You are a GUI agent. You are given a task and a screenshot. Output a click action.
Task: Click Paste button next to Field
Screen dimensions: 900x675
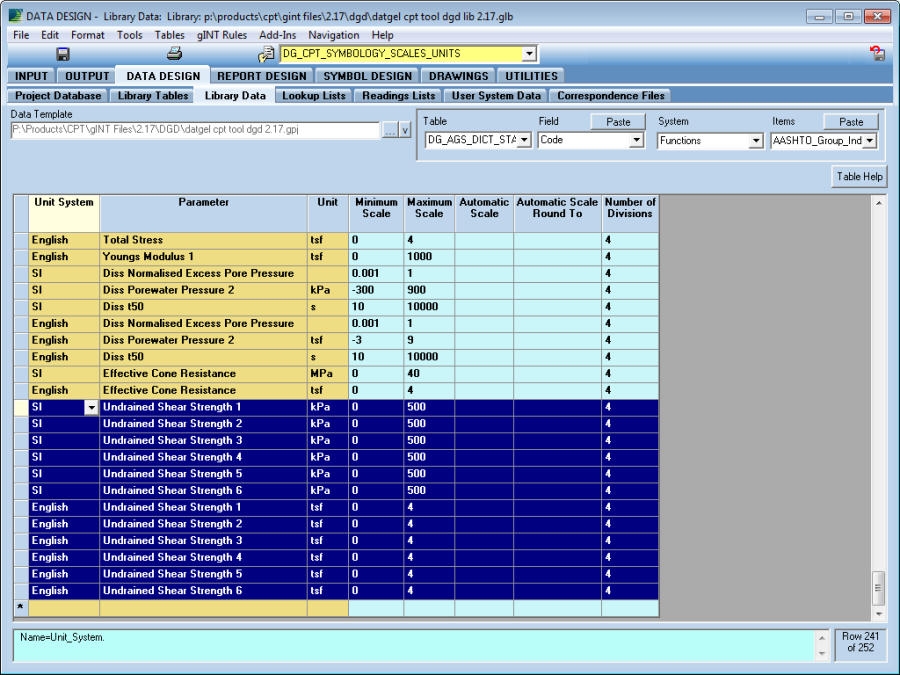[618, 122]
